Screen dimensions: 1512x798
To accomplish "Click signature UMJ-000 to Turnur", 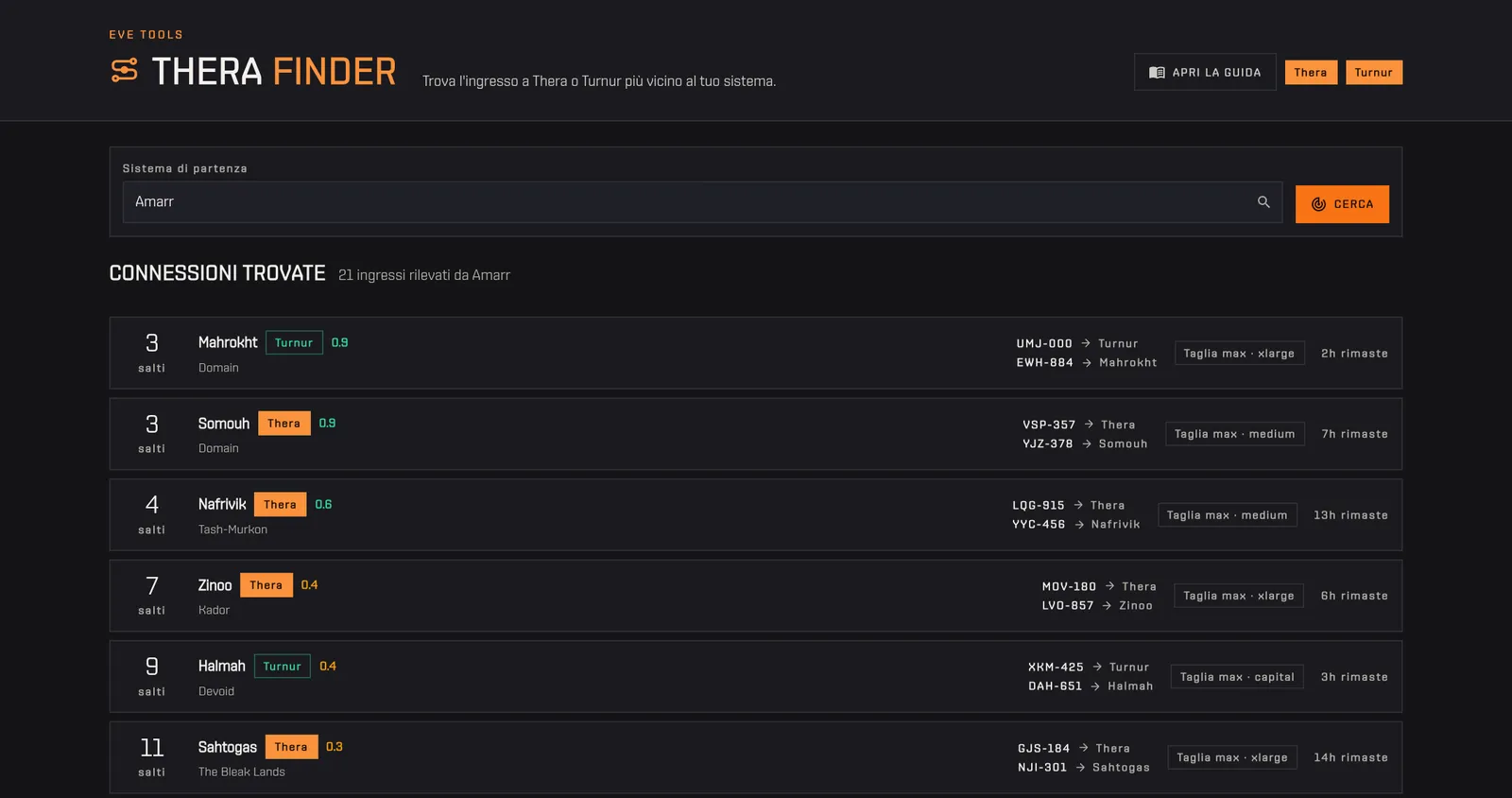I will (1077, 343).
